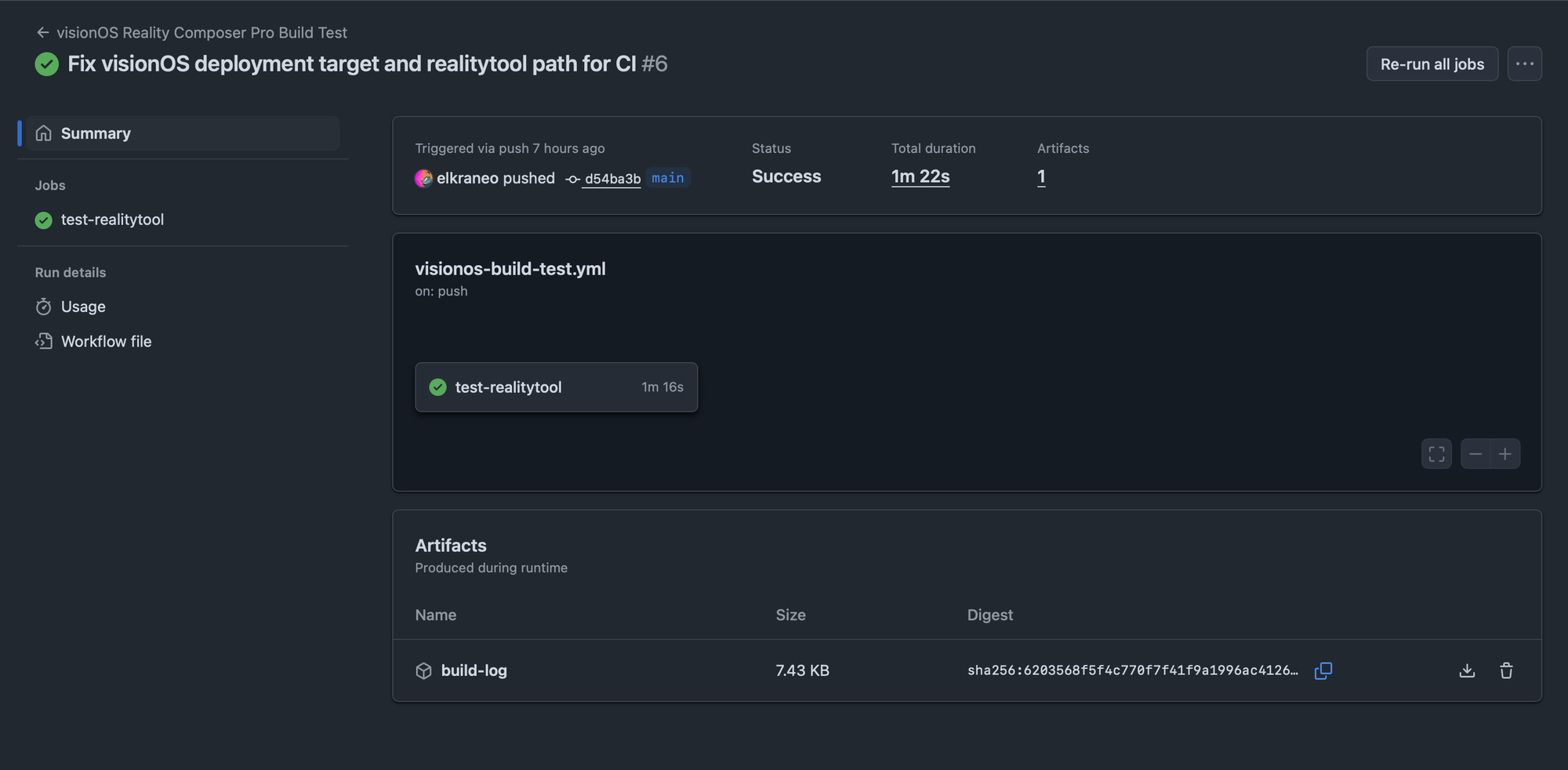
Task: Open the three-dots run options menu
Action: (1524, 64)
